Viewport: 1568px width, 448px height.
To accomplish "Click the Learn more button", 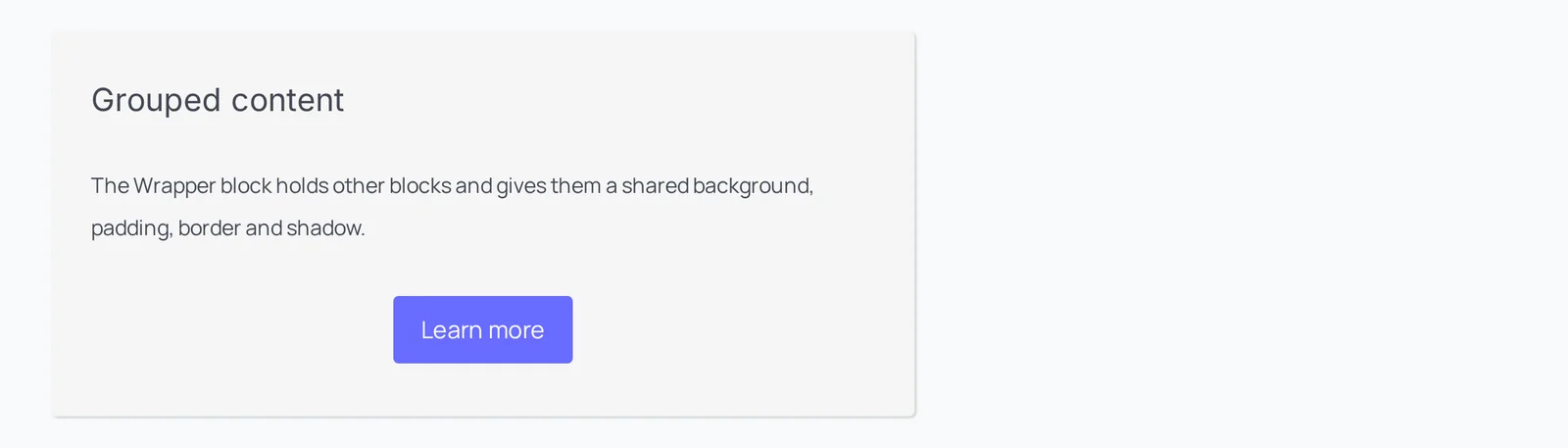I will pos(483,329).
